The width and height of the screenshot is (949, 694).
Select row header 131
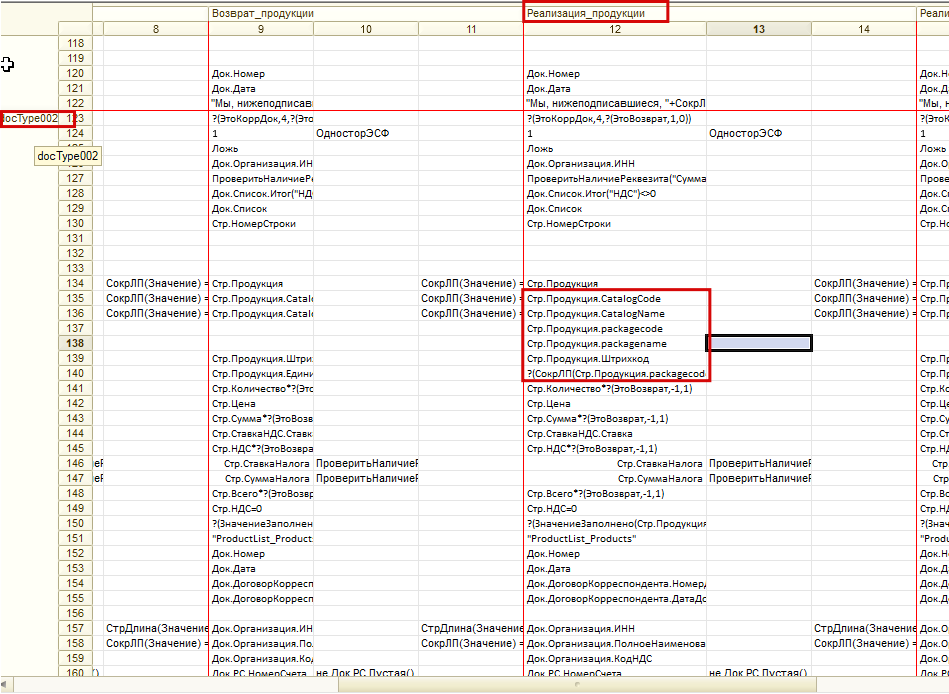tap(76, 238)
